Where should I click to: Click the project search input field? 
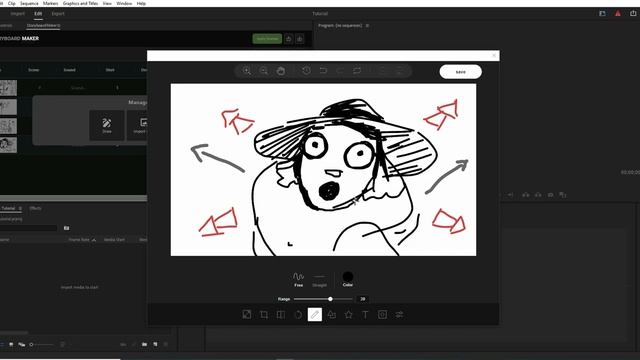(29, 228)
